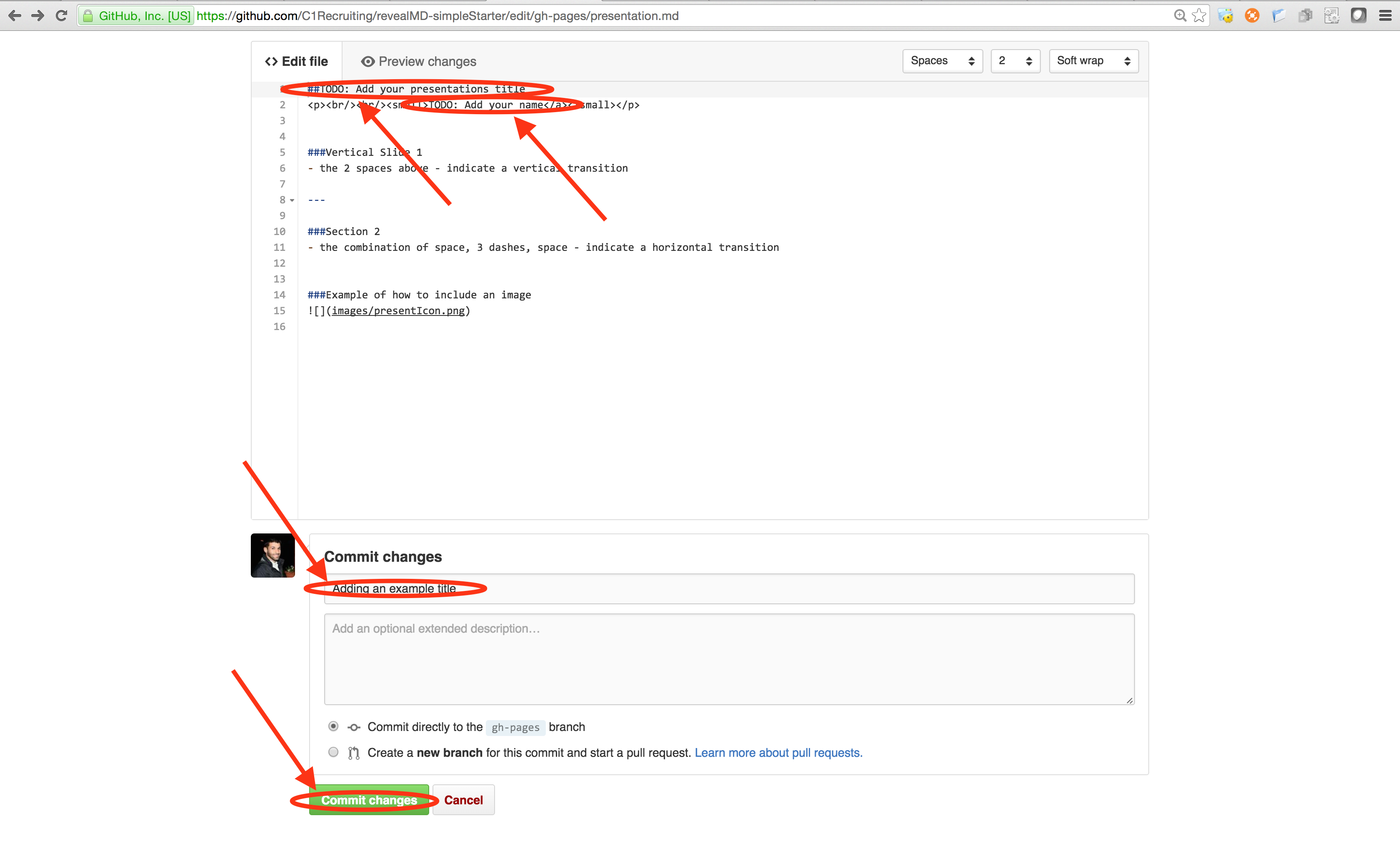
Task: Click the browser back arrow
Action: [15, 15]
